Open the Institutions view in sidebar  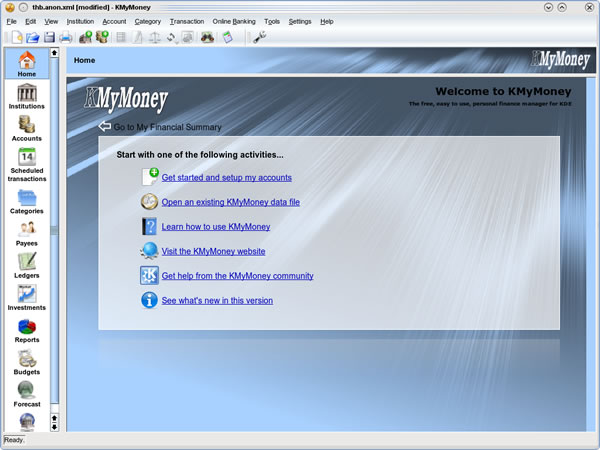(27, 96)
